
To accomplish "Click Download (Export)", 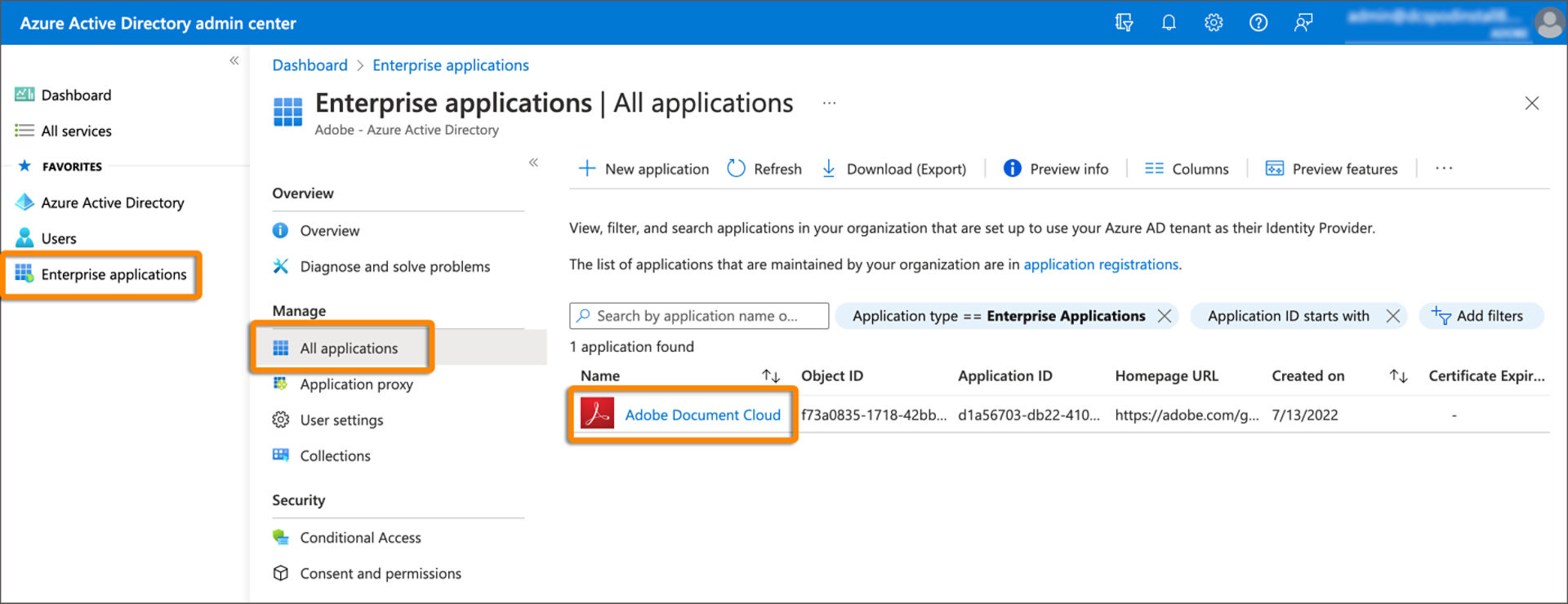I will [893, 169].
